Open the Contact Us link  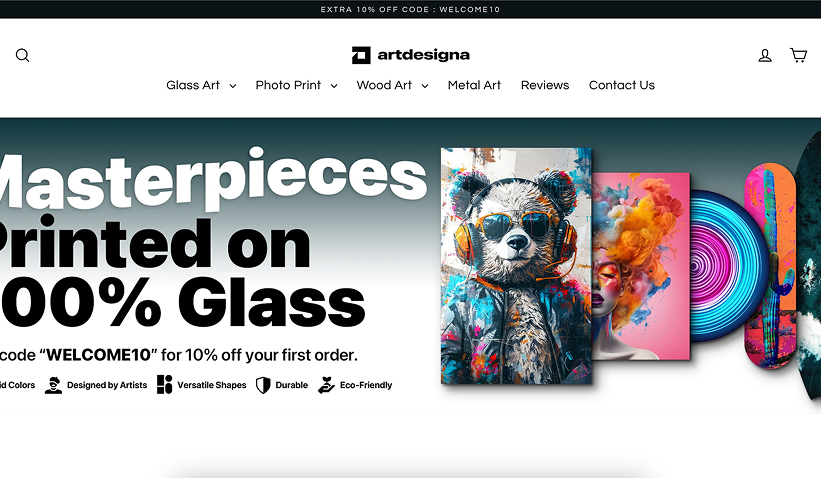622,85
